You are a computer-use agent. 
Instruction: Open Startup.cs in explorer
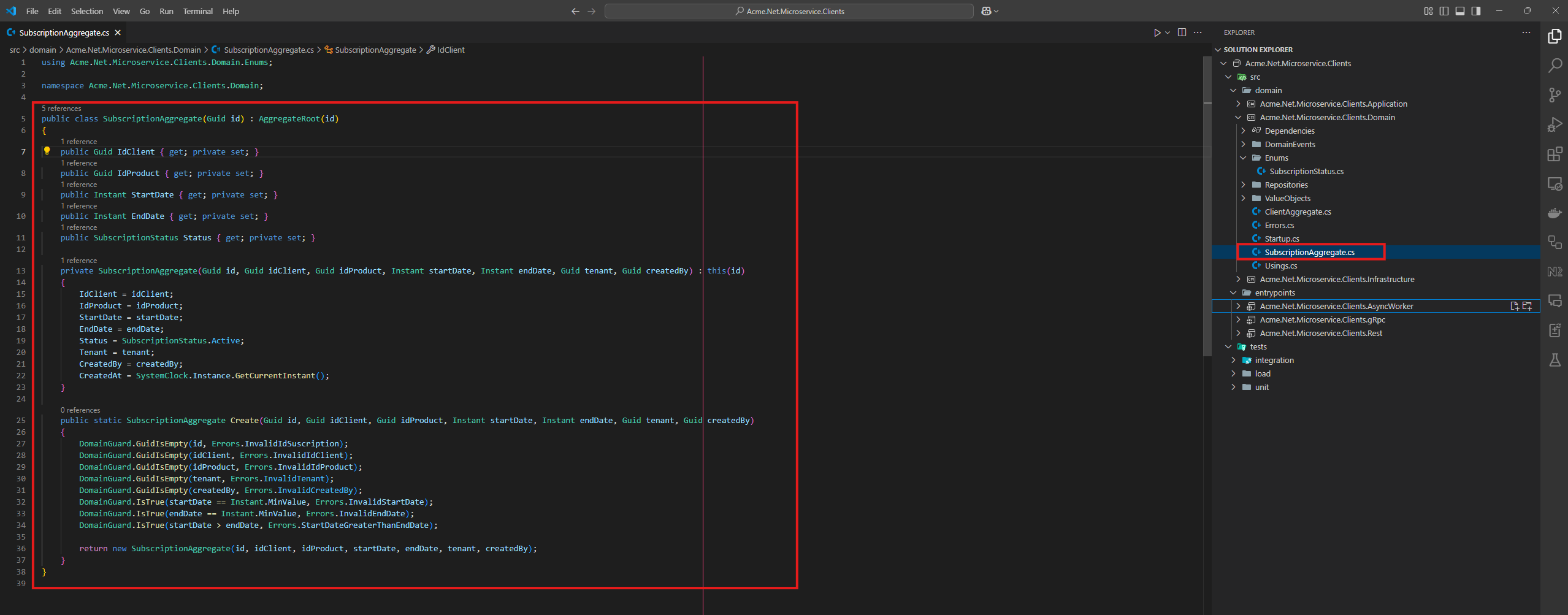(1282, 239)
